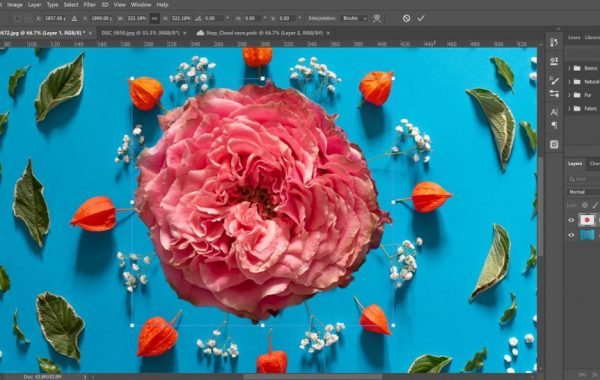Click the X position input field
The width and height of the screenshot is (600, 380).
point(54,18)
